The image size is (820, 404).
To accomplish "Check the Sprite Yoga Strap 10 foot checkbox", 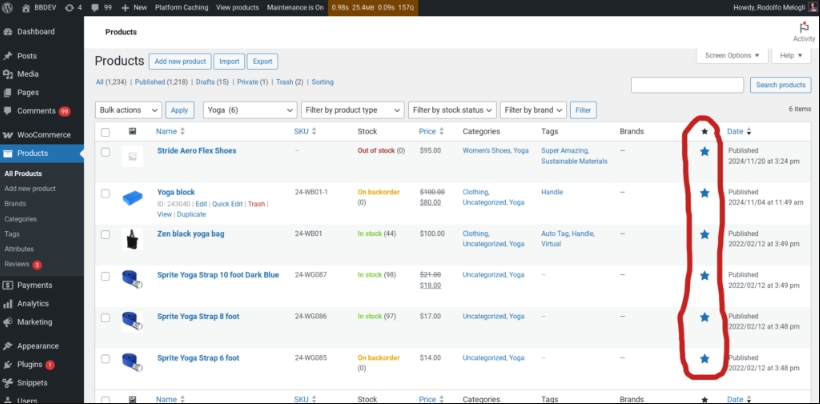I will [x=105, y=276].
